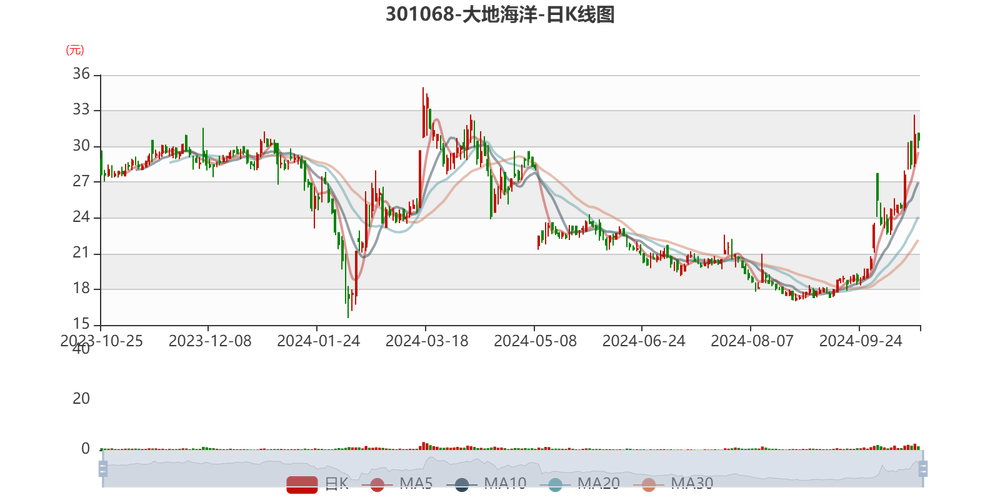Click the last candlestick at chart's right edge
The image size is (1000, 500).
pyautogui.click(x=919, y=140)
